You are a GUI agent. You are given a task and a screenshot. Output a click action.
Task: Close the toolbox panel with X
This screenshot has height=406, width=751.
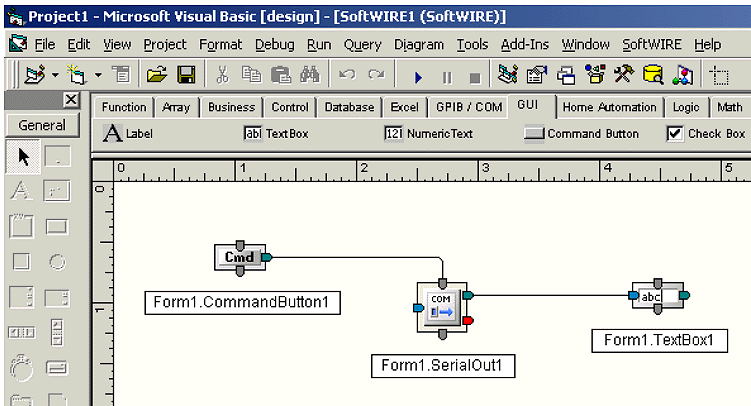pyautogui.click(x=71, y=100)
